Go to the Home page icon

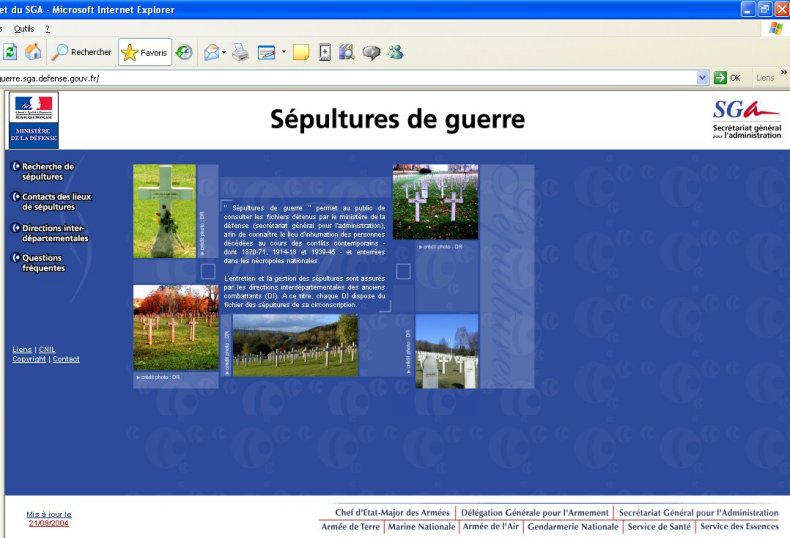click(x=33, y=52)
